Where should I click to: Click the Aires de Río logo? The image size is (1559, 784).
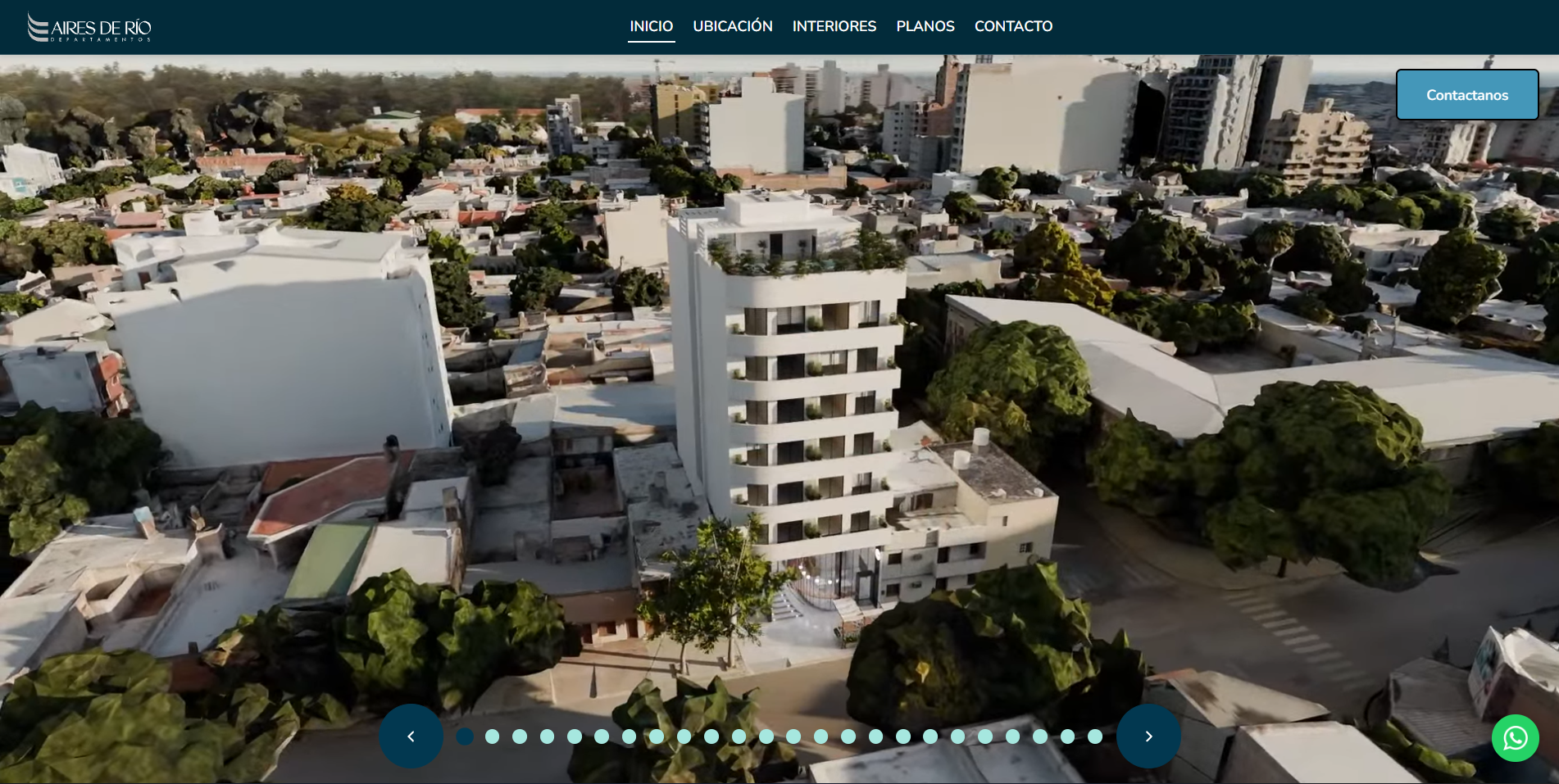pos(89,27)
